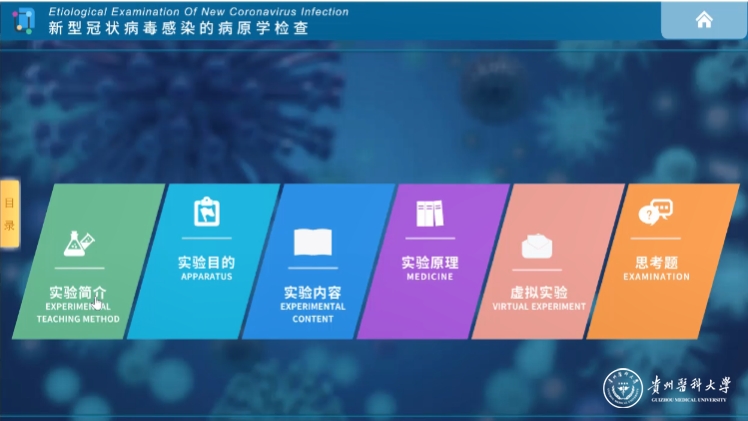Click the flask icon for 实验简介
748x421 pixels.
(79, 242)
